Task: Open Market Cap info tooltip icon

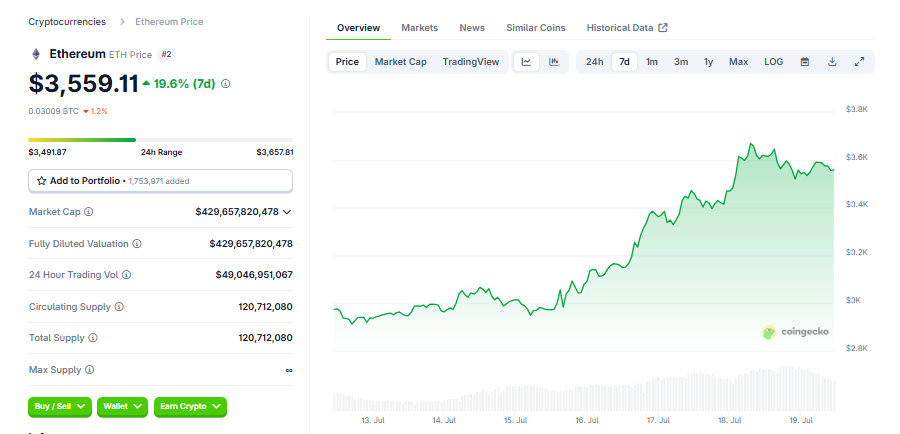Action: point(88,212)
